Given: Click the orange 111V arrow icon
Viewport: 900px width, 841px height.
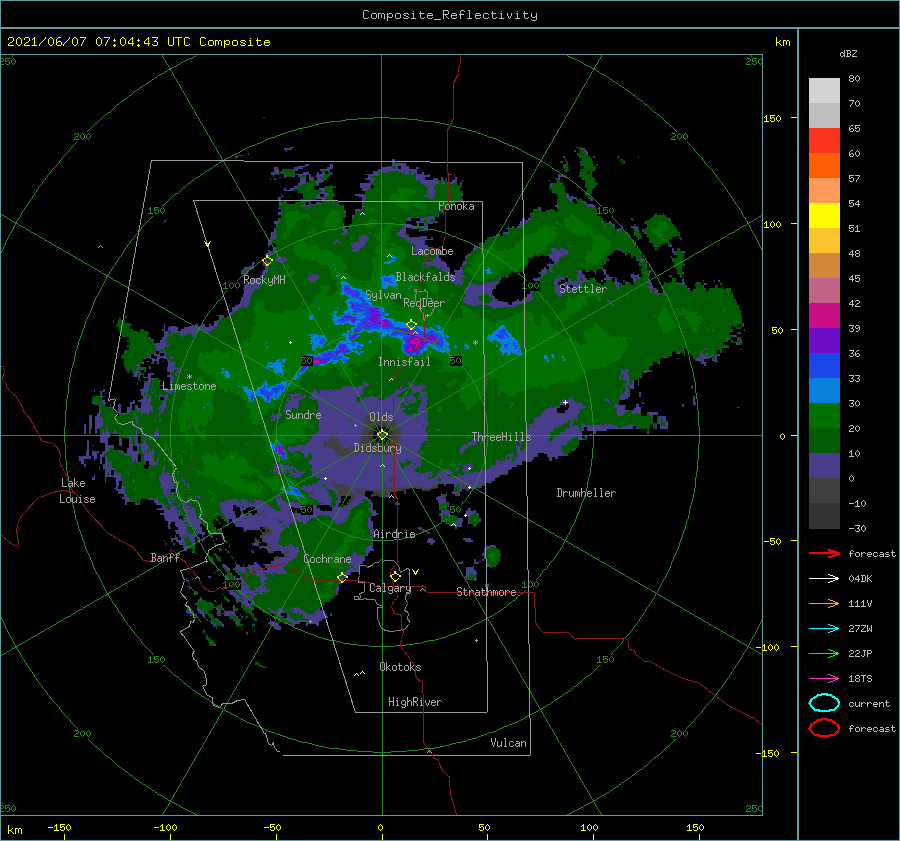Looking at the screenshot, I should 824,603.
